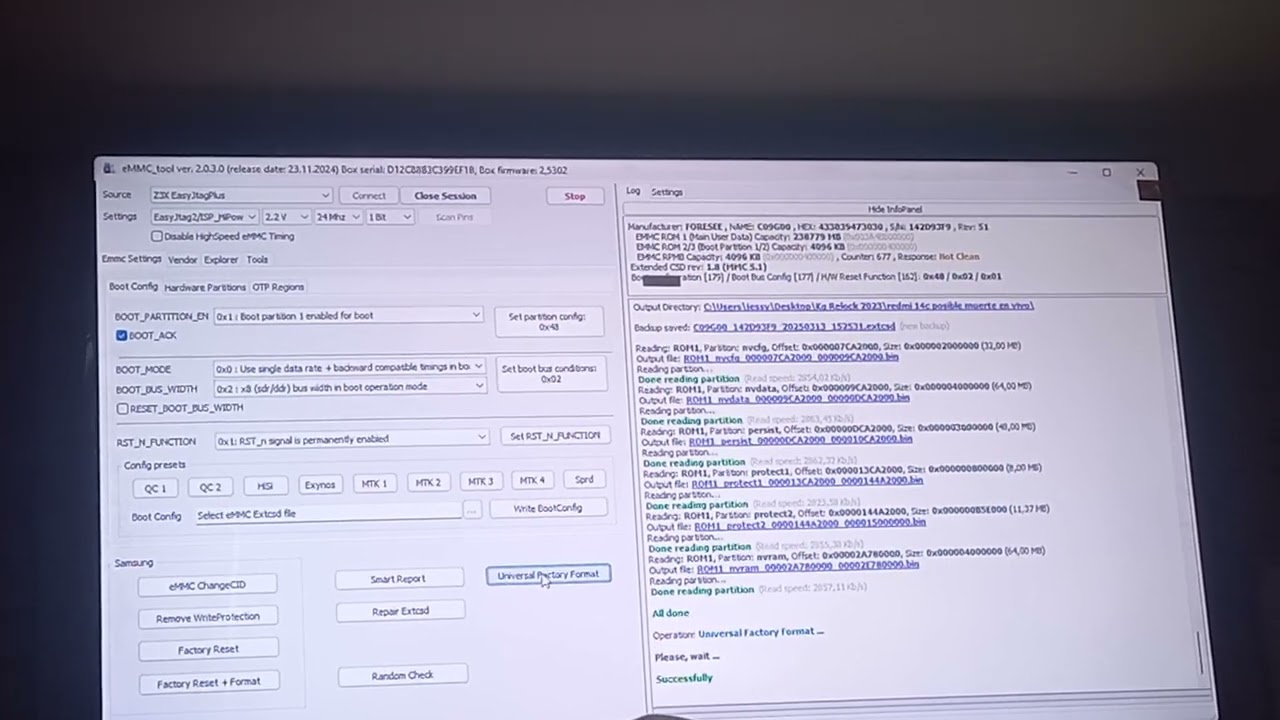1280x720 pixels.
Task: Apply the QC 2 config preset
Action: coord(210,487)
